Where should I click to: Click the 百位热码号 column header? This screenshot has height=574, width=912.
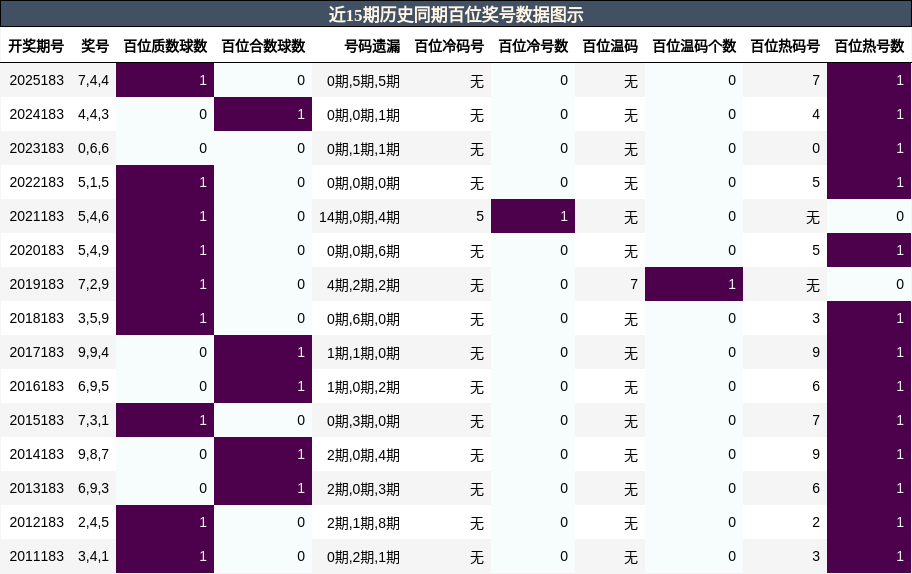coord(785,46)
